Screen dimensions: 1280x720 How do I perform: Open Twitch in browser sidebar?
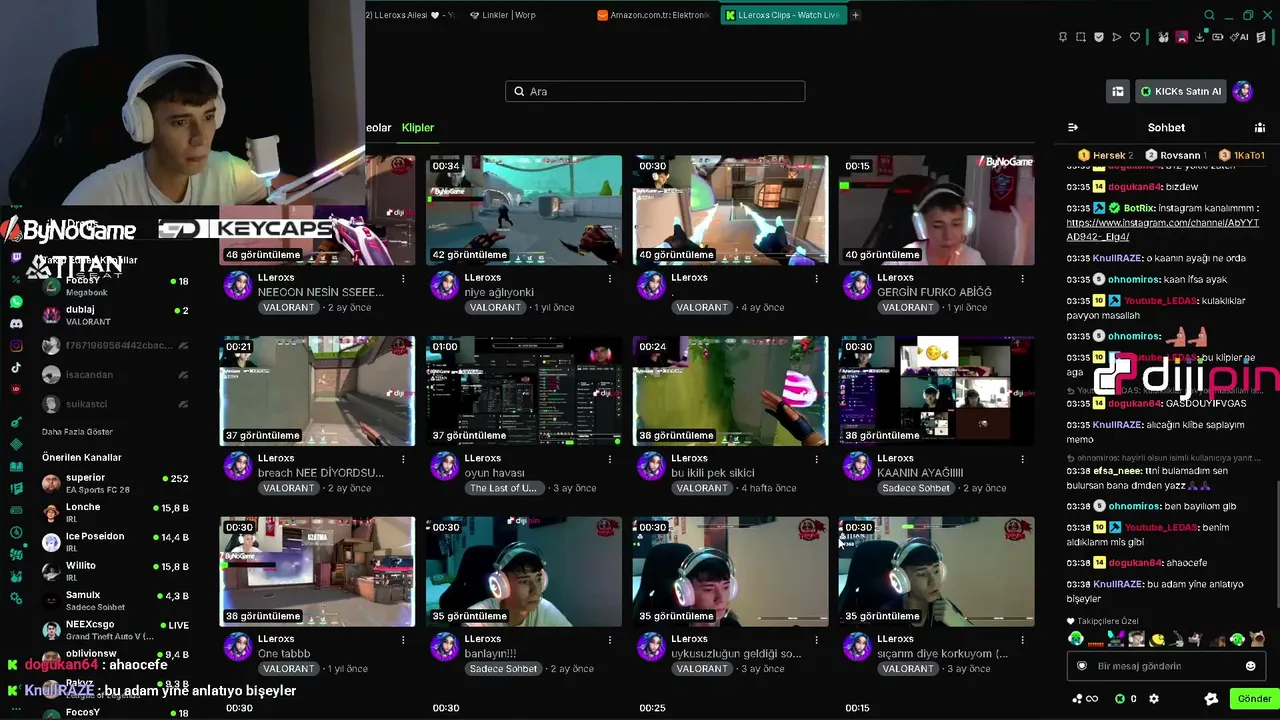coord(16,257)
